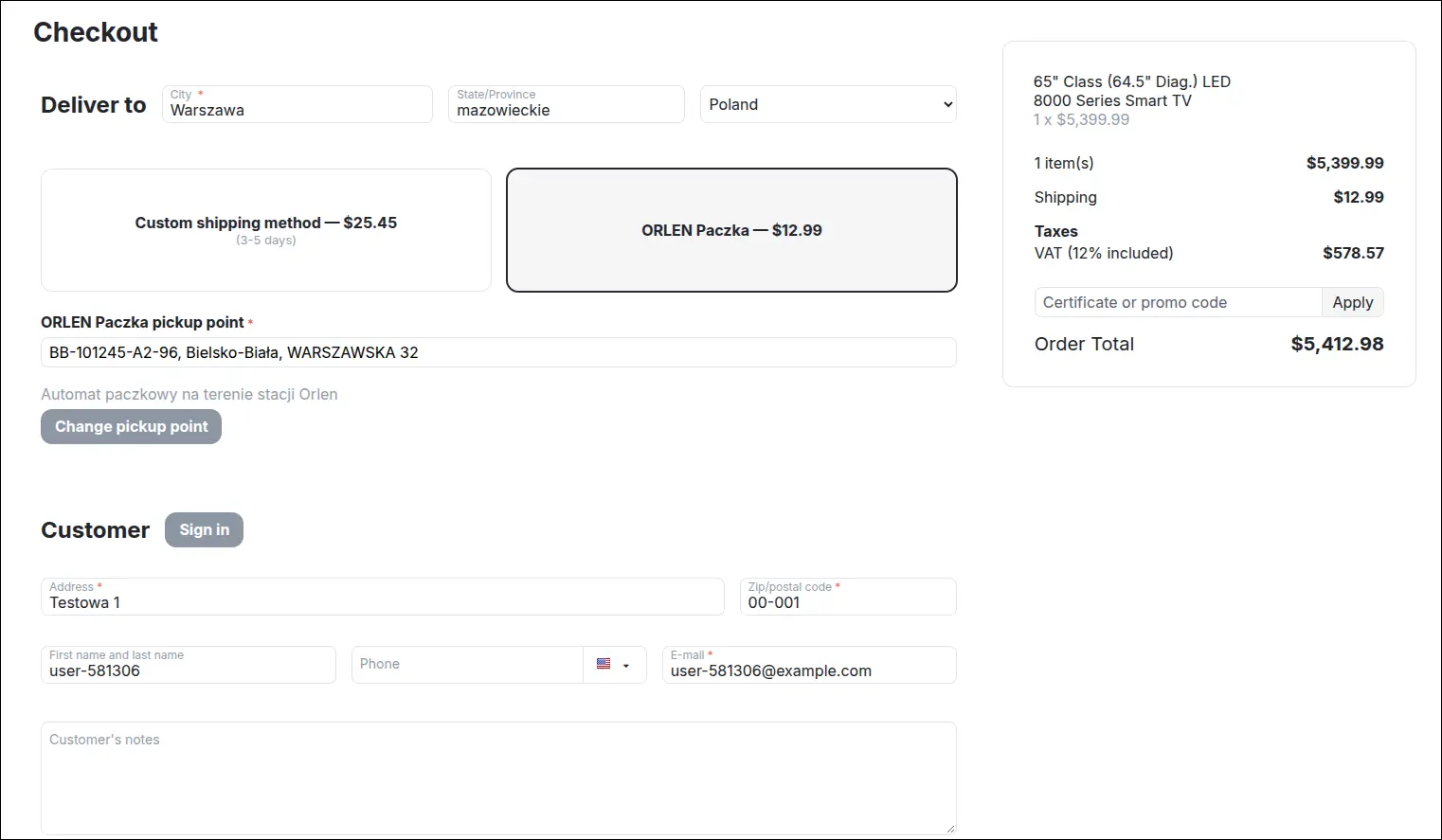
Task: Edit the State/Province field
Action: coord(567,104)
